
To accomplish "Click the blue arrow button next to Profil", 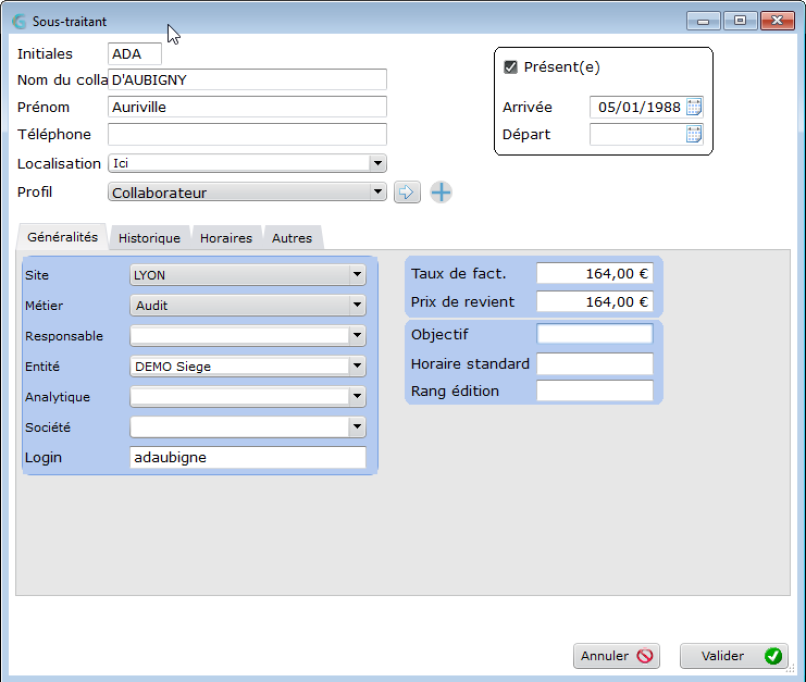I will (x=407, y=192).
